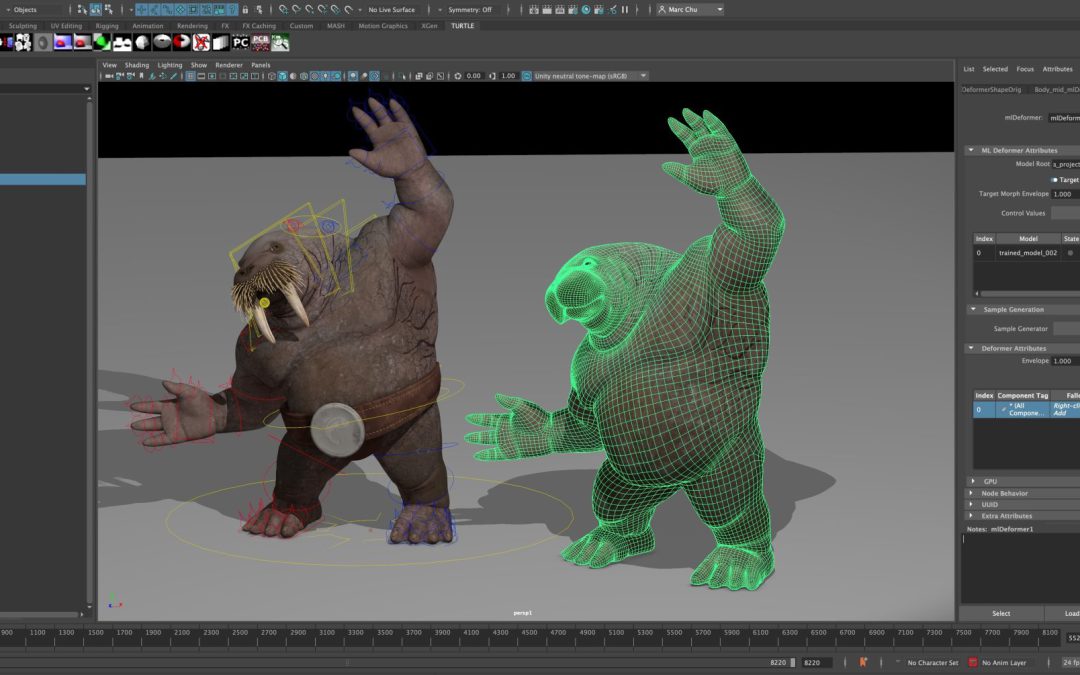Image resolution: width=1080 pixels, height=675 pixels.
Task: Open the Marc Chu account menu
Action: point(689,10)
